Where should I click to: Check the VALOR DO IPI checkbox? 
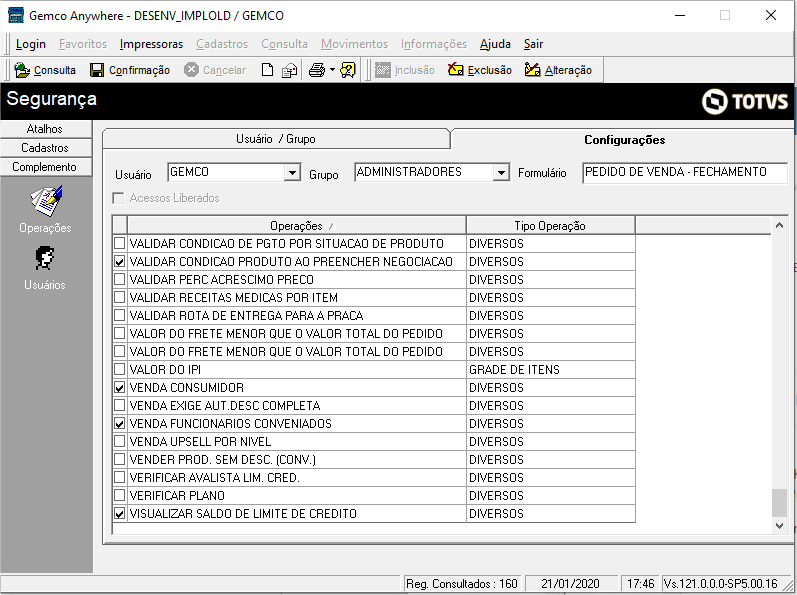click(x=119, y=369)
